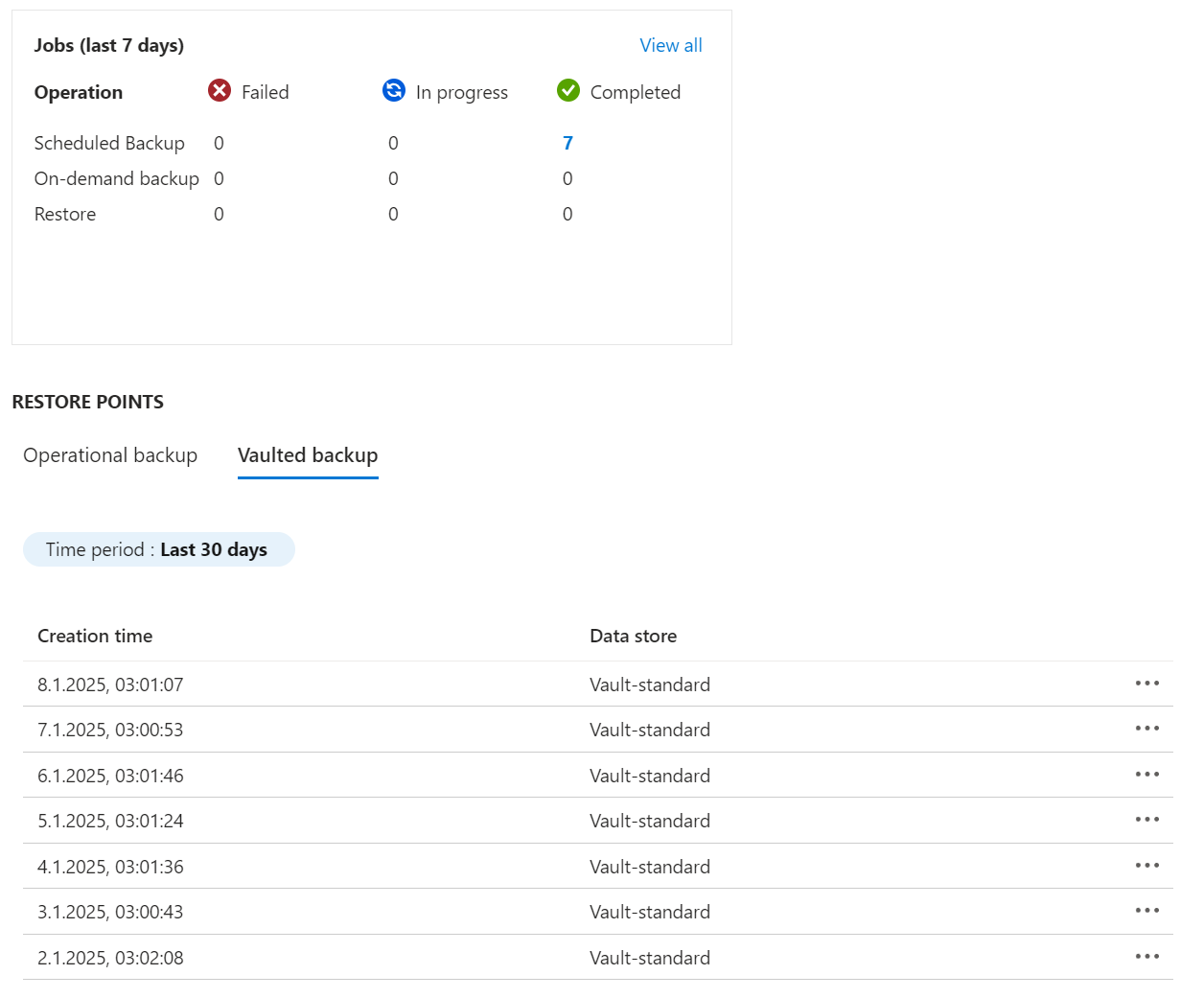The image size is (1204, 998).
Task: Open ellipsis menu for 6.1.2025 restore point
Action: point(1146,775)
